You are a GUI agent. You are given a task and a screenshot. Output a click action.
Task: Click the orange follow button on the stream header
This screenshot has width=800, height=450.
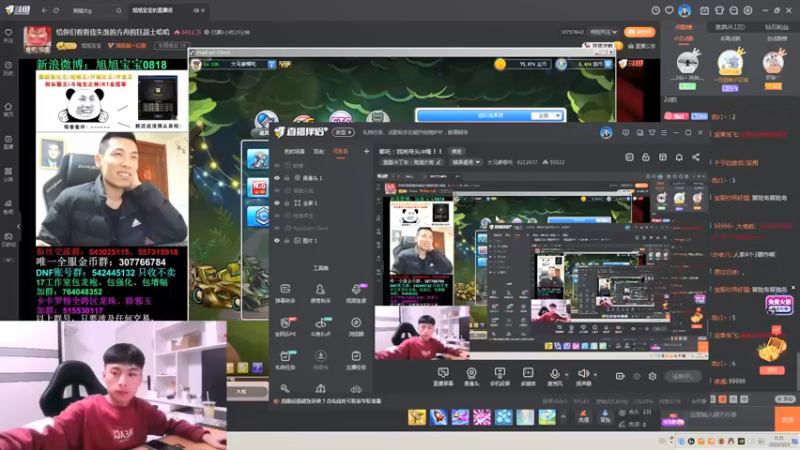point(639,32)
